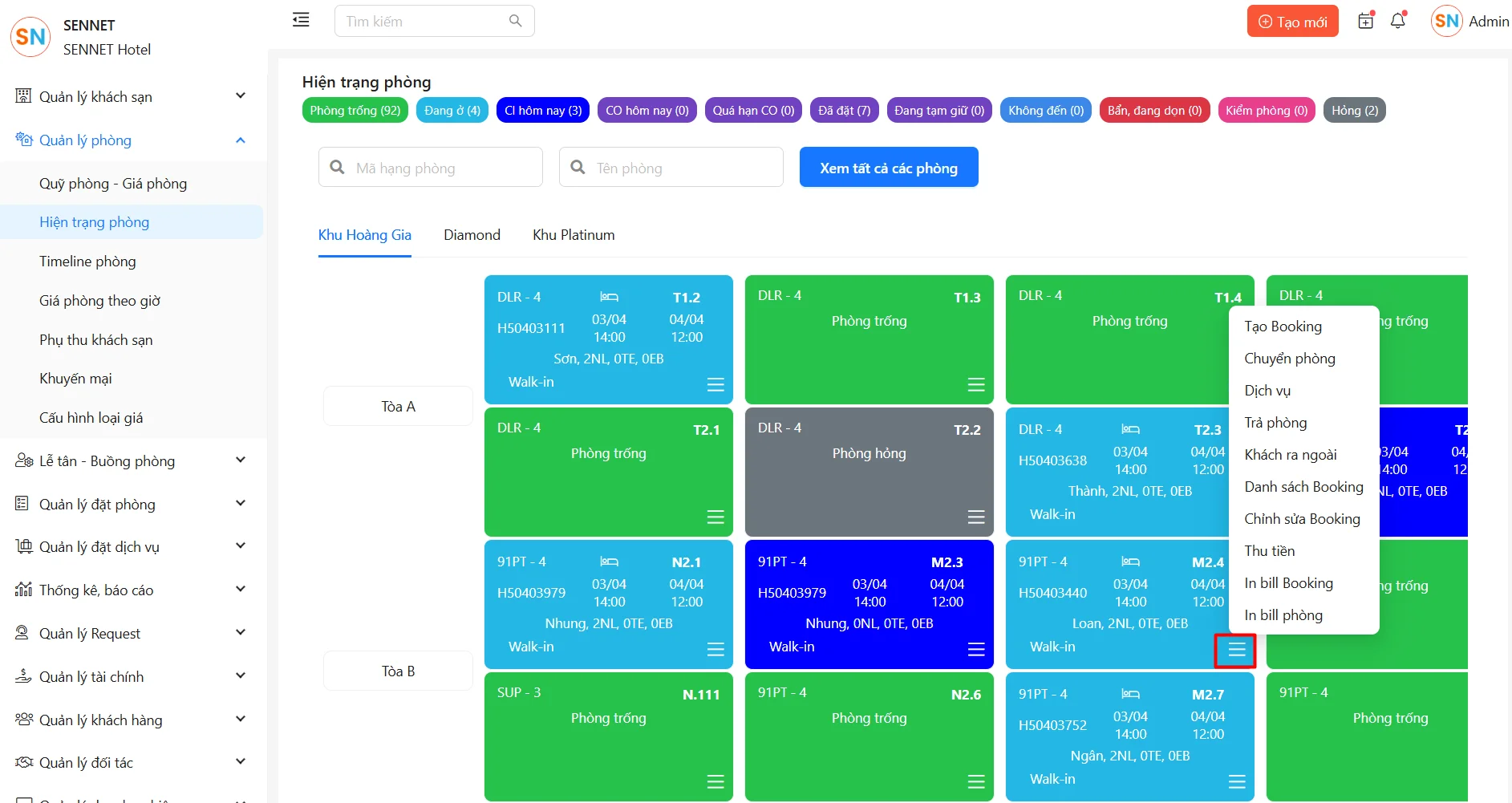Viewport: 1512px width, 803px height.
Task: Open hamburger menu on room T1.2
Action: pyautogui.click(x=715, y=384)
